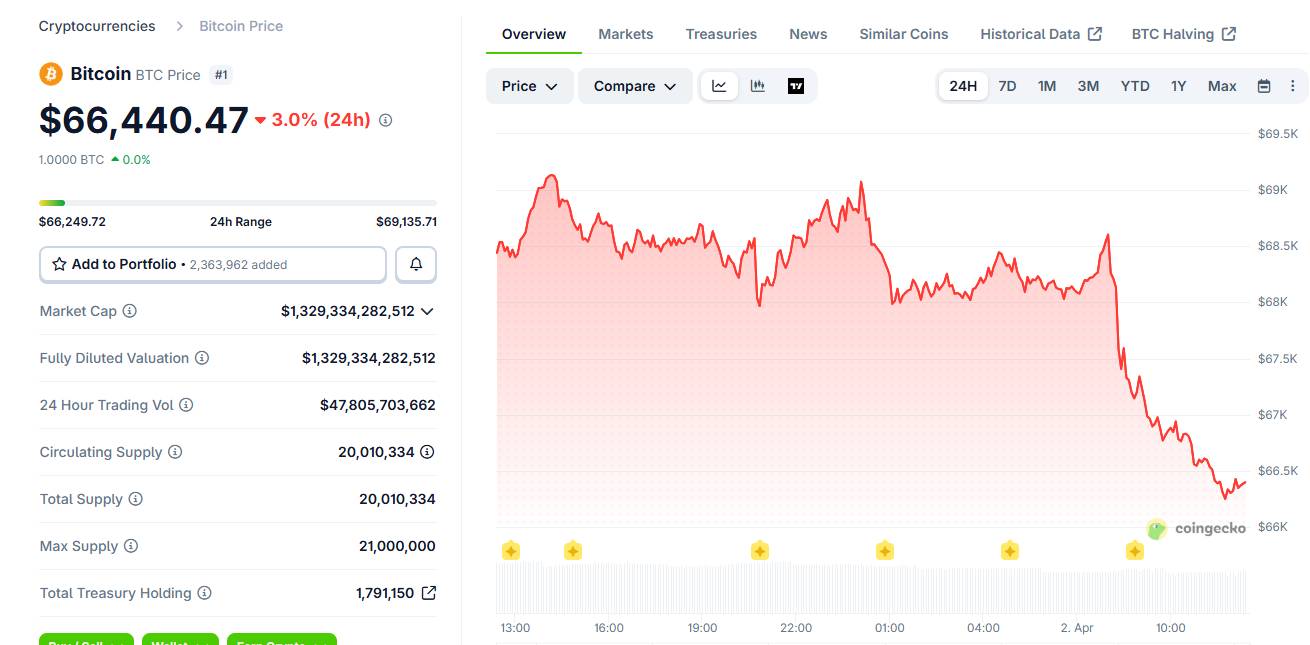Open Historical Data via its external link icon
The image size is (1310, 645).
1096,32
